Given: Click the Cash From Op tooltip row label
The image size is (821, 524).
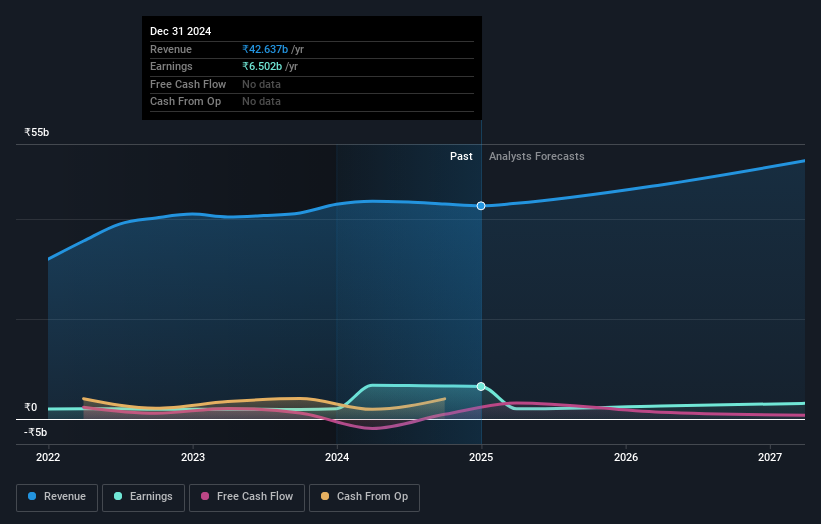Looking at the screenshot, I should tap(185, 102).
